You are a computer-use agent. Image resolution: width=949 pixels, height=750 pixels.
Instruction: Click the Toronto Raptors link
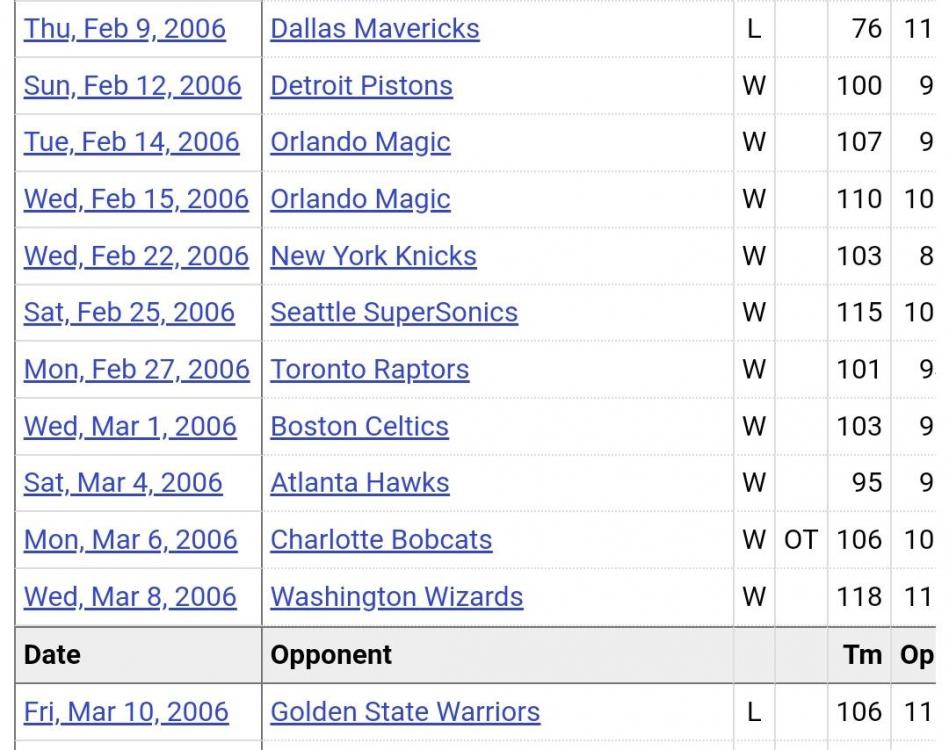pos(369,369)
